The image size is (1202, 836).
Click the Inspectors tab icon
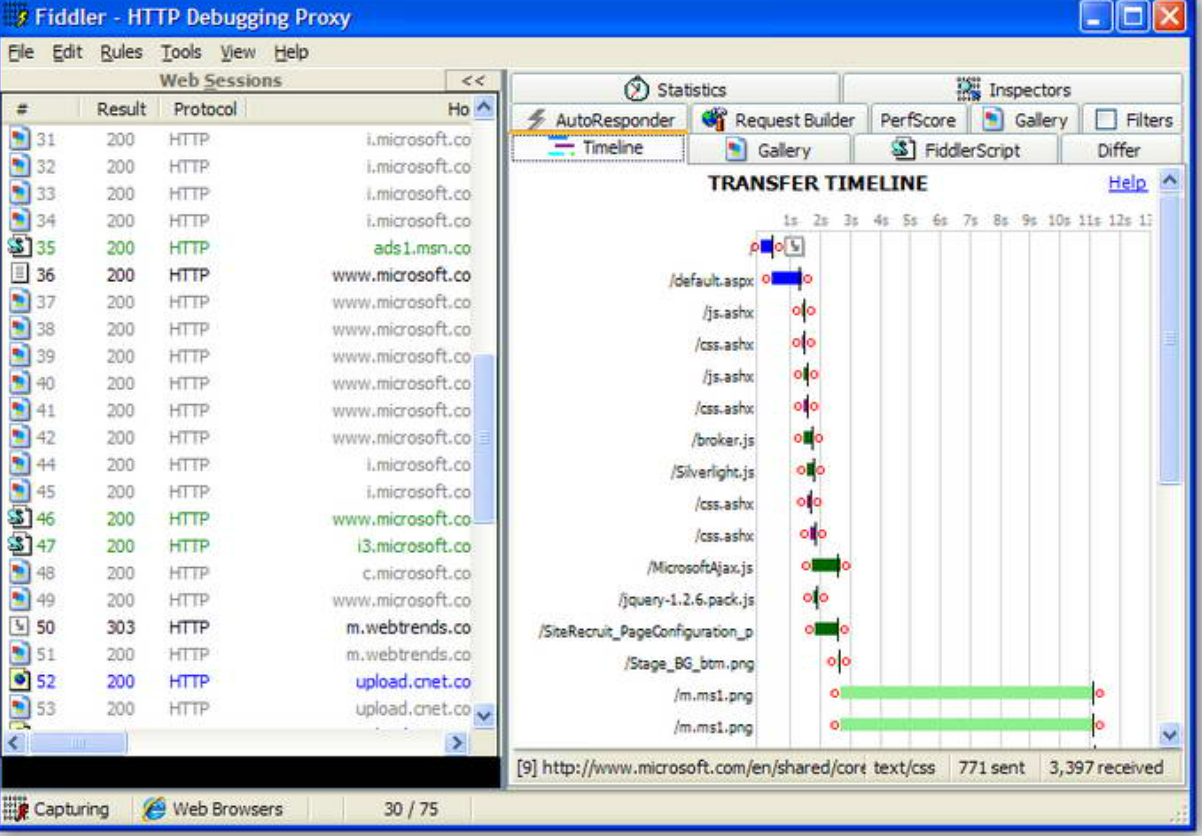pos(968,90)
